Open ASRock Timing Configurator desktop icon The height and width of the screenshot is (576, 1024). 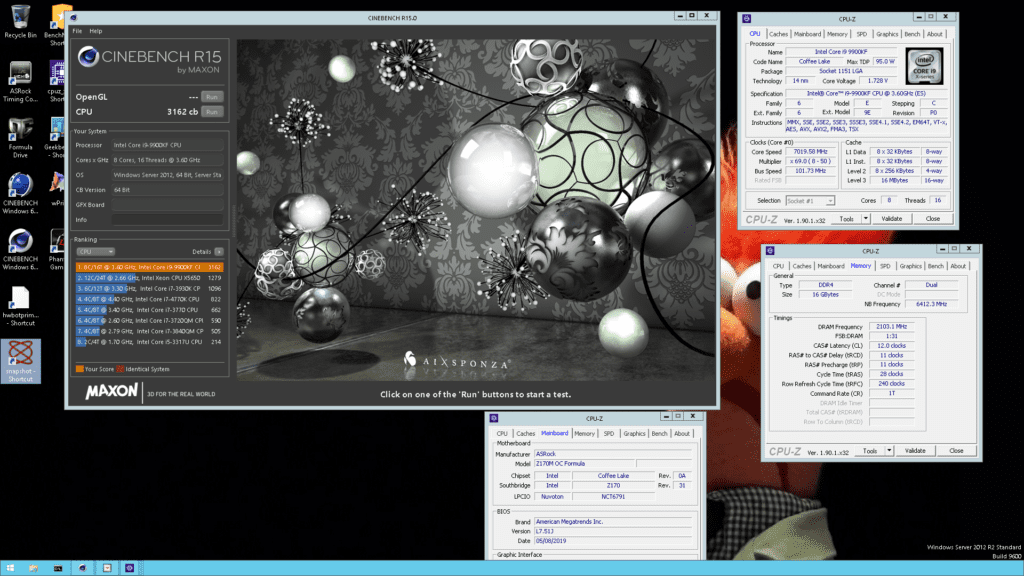pos(20,82)
